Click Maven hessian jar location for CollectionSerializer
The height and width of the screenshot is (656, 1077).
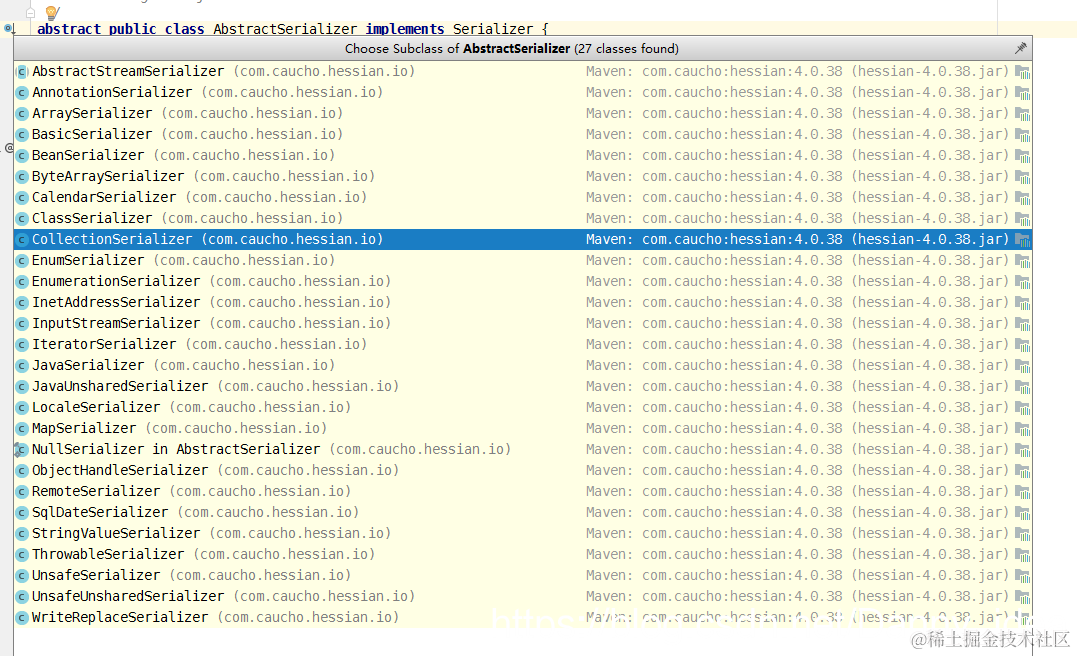(797, 240)
